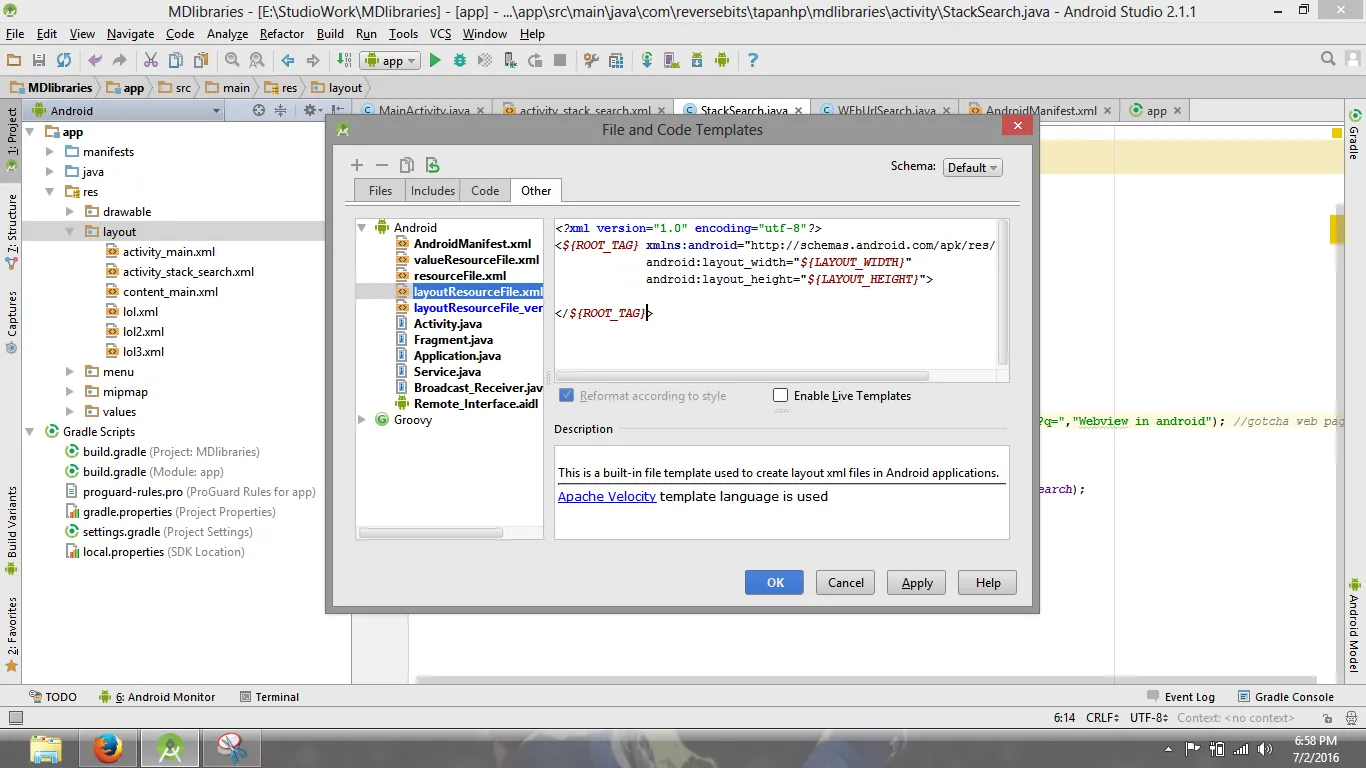This screenshot has width=1366, height=768.
Task: Click the Copy toolbar icon
Action: tap(176, 60)
